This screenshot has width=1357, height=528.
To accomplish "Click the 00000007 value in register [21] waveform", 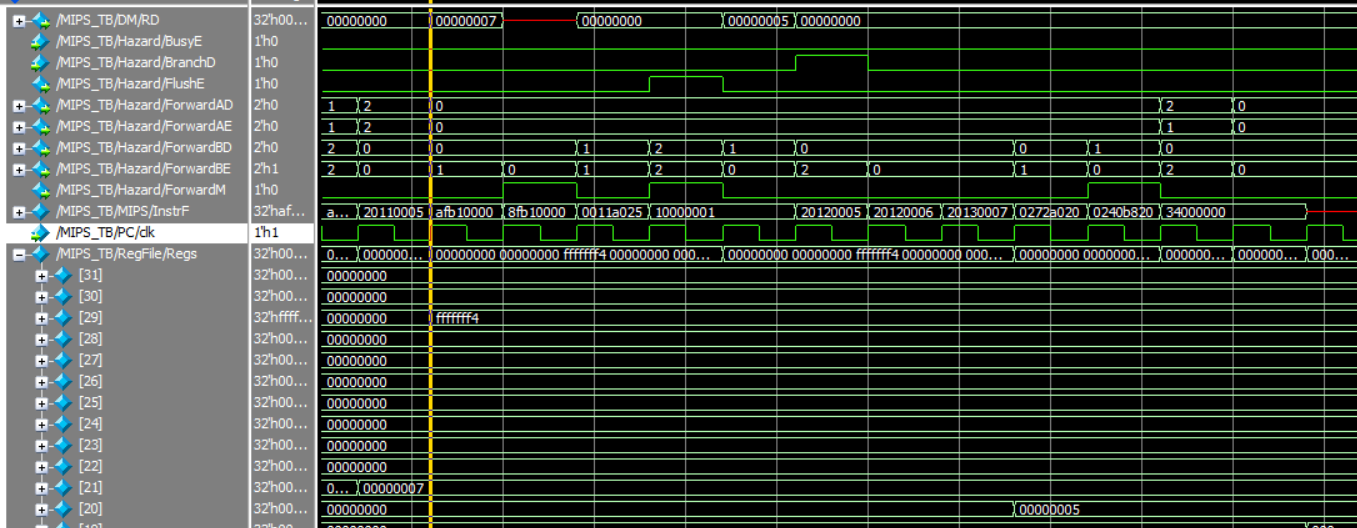I will click(394, 488).
